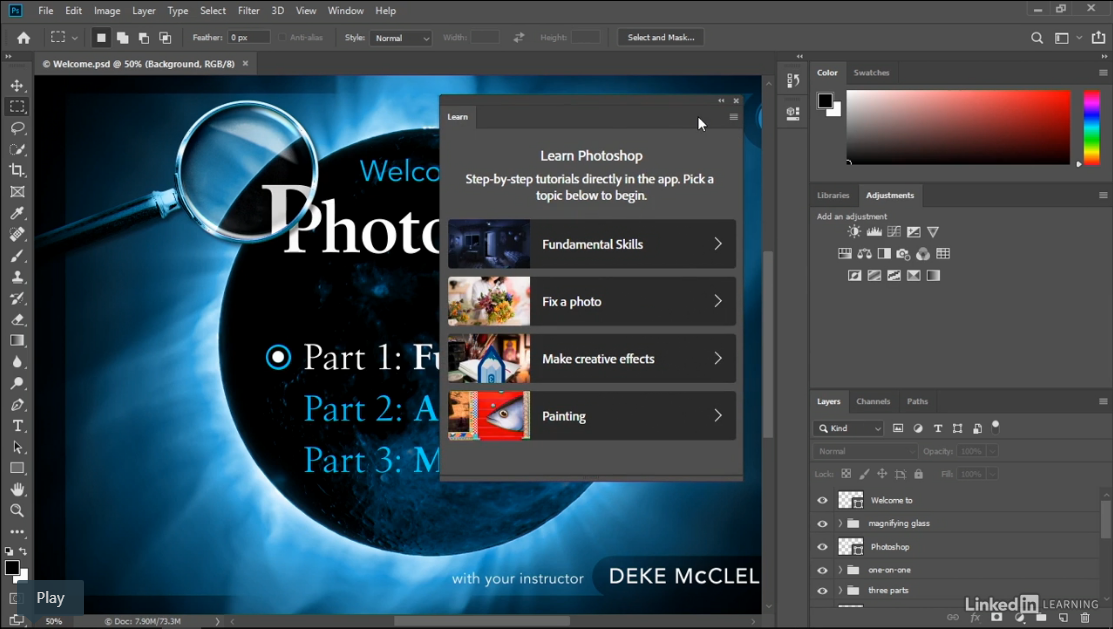The width and height of the screenshot is (1113, 629).
Task: Open the selection Style dropdown
Action: [401, 38]
